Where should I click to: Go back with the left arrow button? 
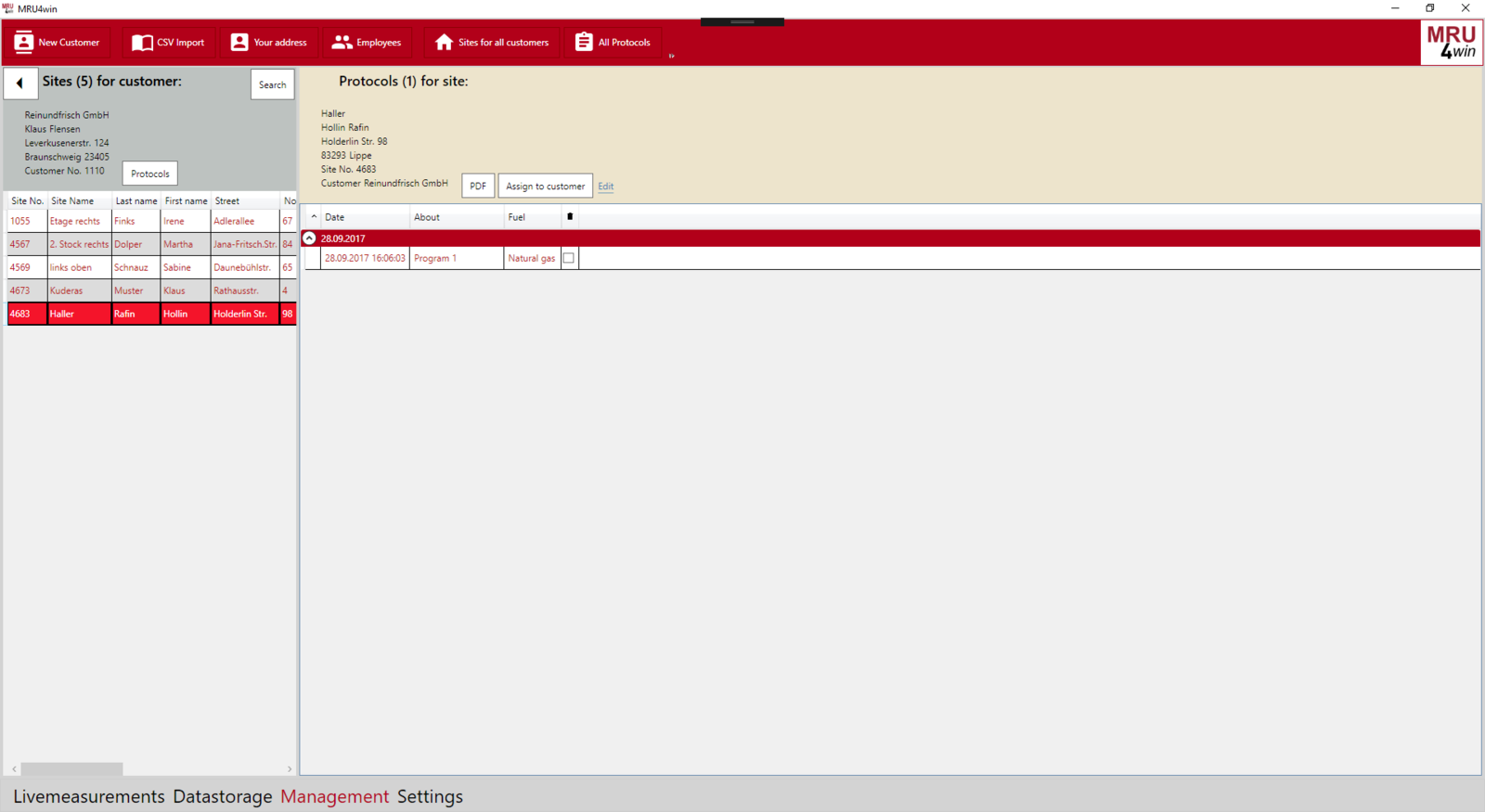(20, 84)
